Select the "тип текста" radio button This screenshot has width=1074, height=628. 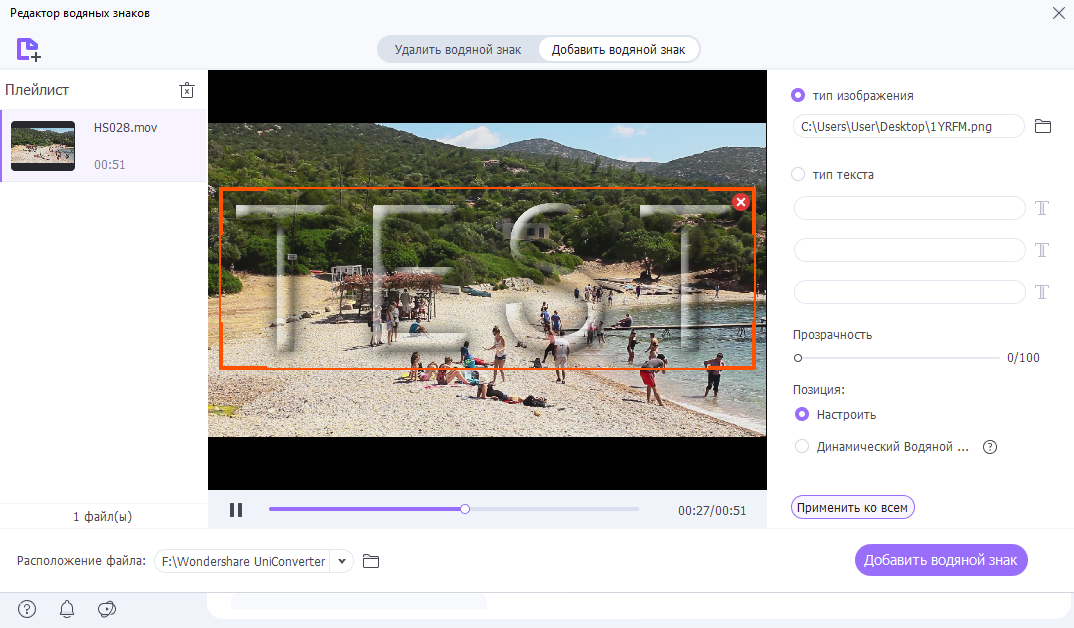click(798, 174)
